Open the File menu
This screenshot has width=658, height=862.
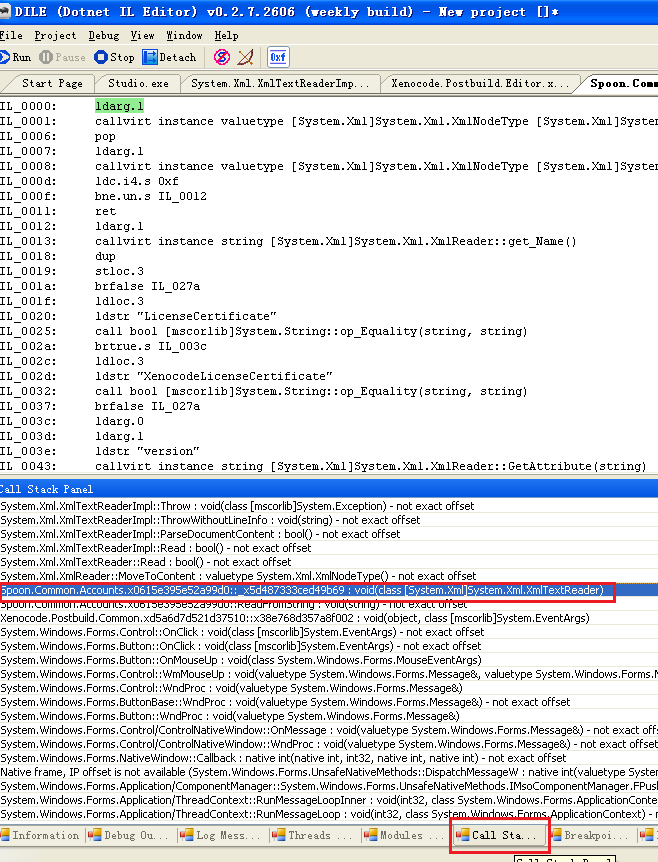pyautogui.click(x=11, y=35)
